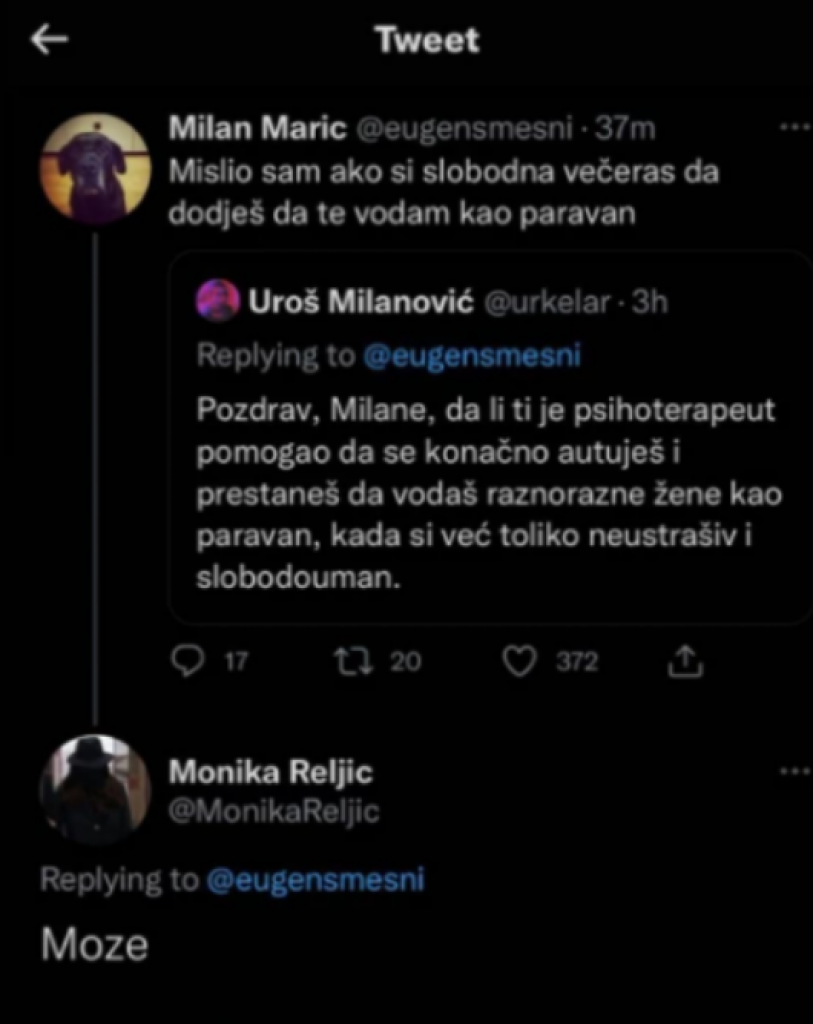Image resolution: width=813 pixels, height=1024 pixels.
Task: Open Monika Reljic's profile picture
Action: tap(93, 793)
